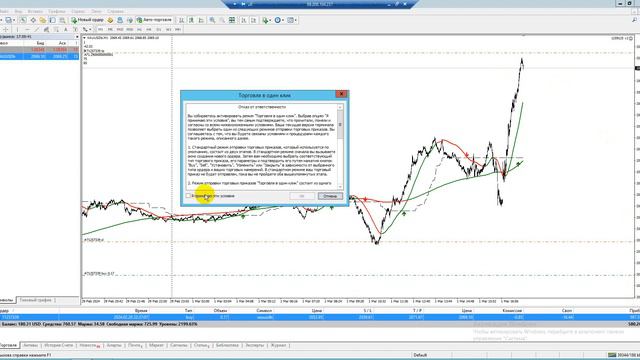
Task: Select the text label tool
Action: pyautogui.click(x=76, y=29)
